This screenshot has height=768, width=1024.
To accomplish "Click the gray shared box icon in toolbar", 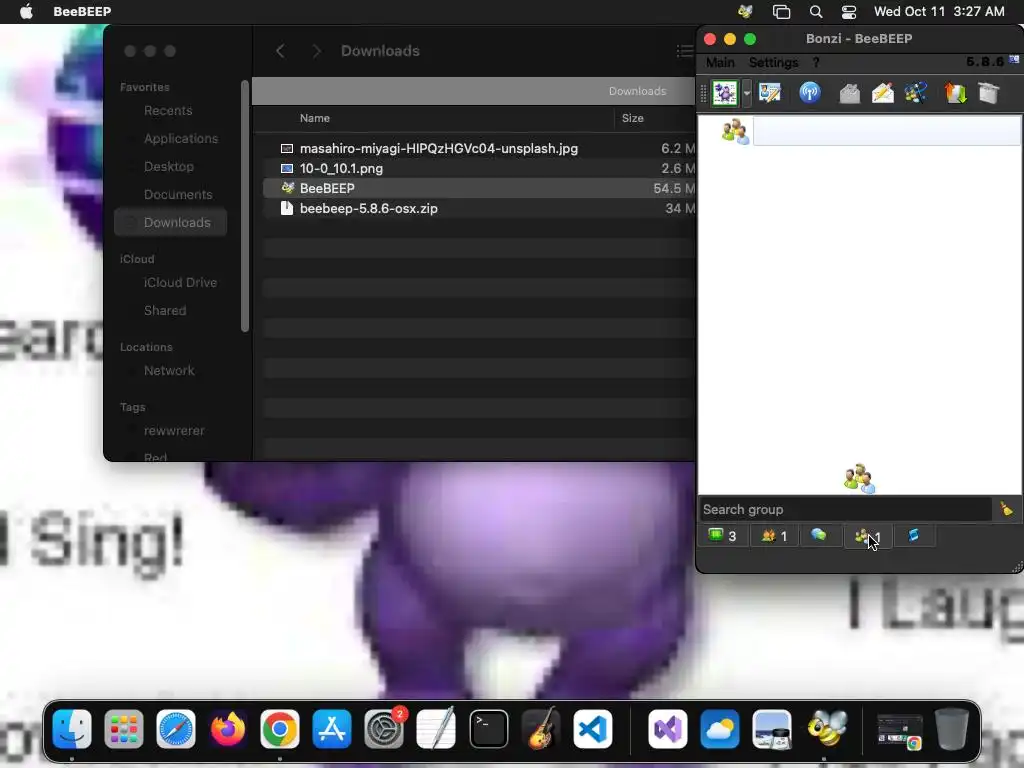I will [989, 93].
